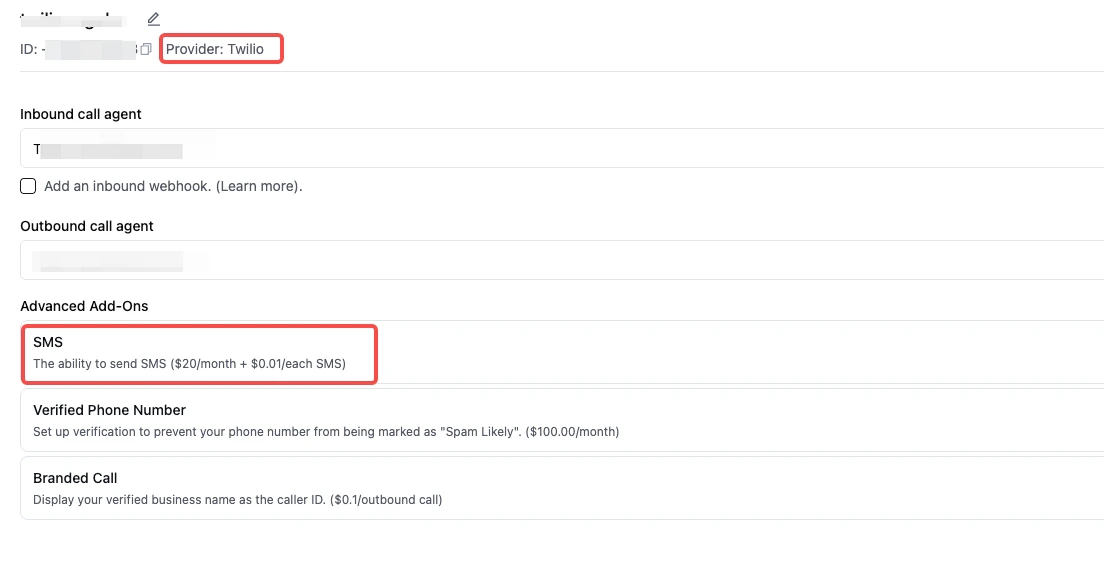Click the Advanced Add-Ons section header
Viewport: 1104px width, 579px height.
pyautogui.click(x=84, y=306)
